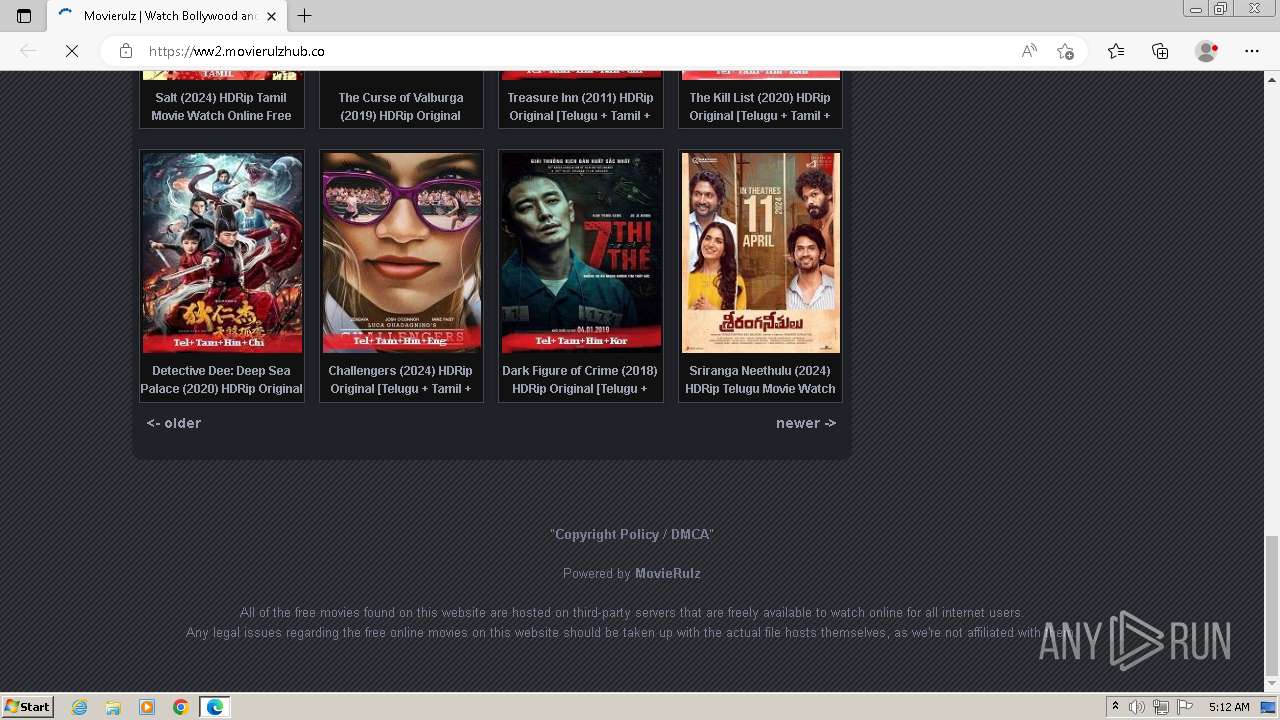Open Settings and more menu
The image size is (1280, 720).
coord(1252,51)
